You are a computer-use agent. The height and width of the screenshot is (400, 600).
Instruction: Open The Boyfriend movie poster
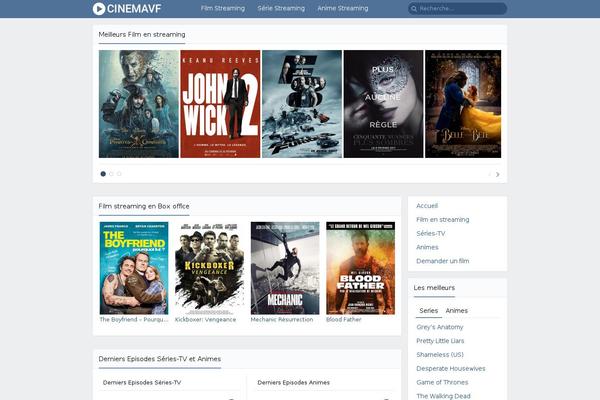tap(134, 268)
